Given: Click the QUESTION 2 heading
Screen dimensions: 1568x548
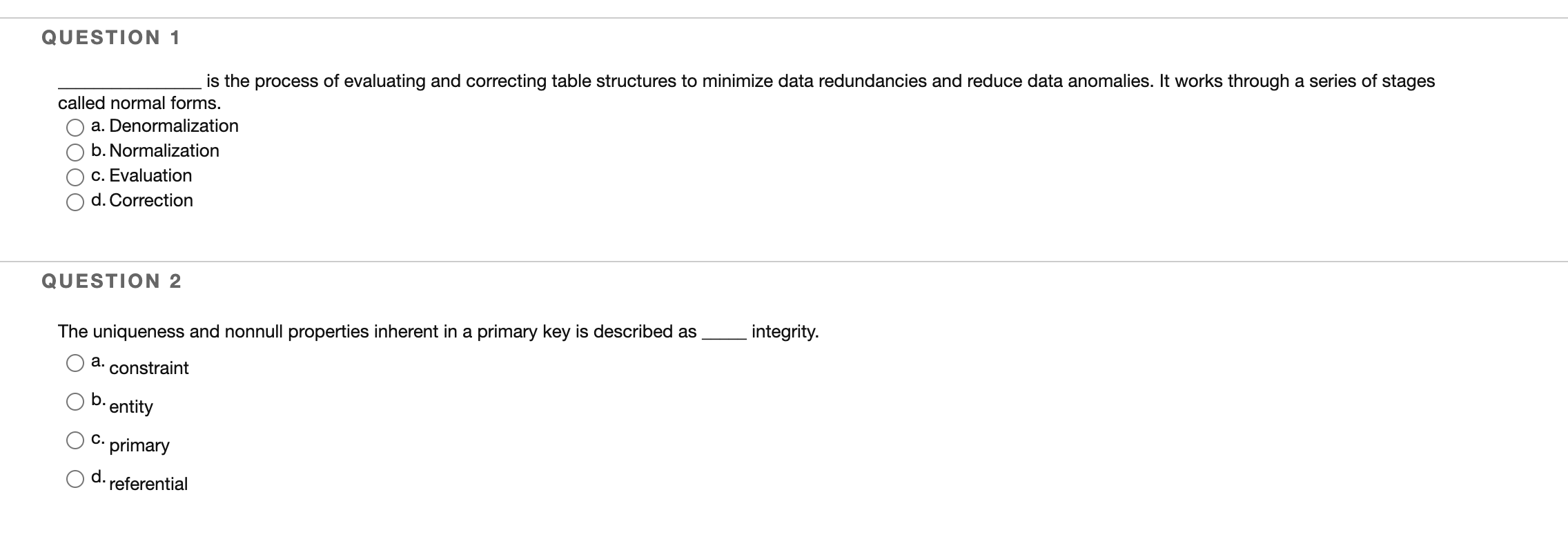Looking at the screenshot, I should pyautogui.click(x=112, y=281).
